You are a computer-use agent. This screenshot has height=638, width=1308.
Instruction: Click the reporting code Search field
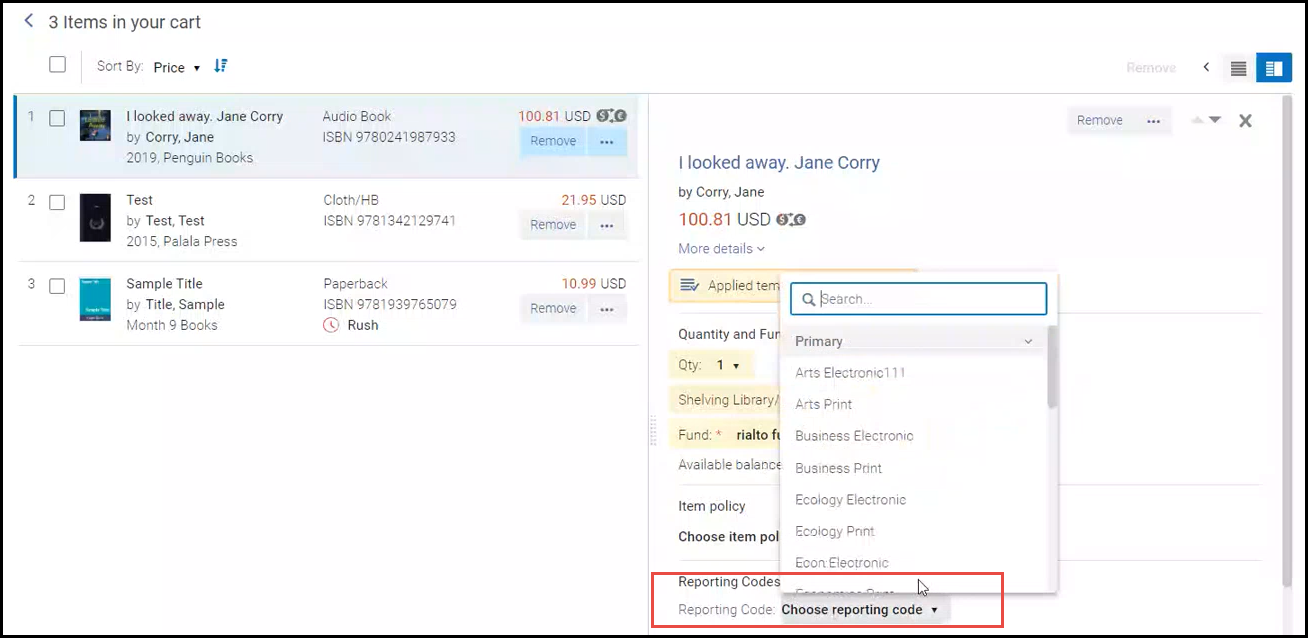[928, 299]
